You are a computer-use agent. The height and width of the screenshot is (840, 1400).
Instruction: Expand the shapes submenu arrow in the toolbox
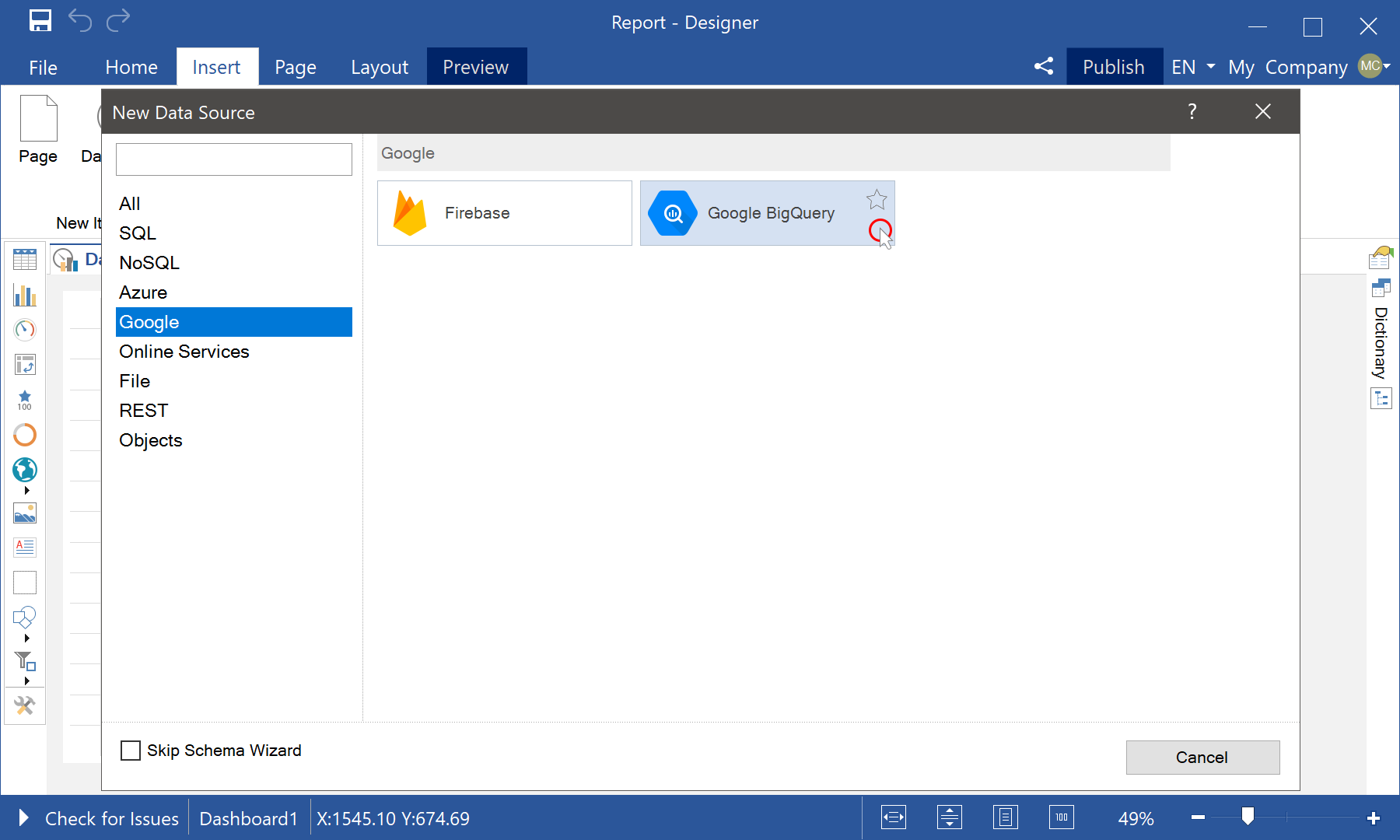click(26, 639)
